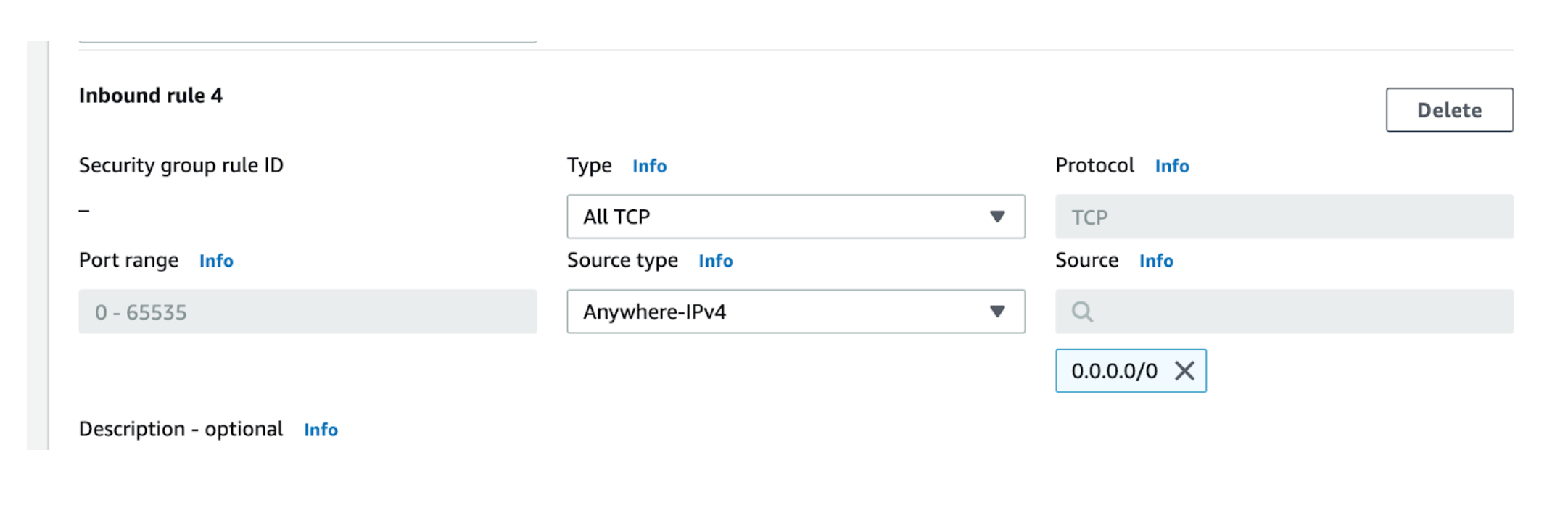Click the caret icon on Source type dropdown
Viewport: 1568px width, 513px height.
click(999, 312)
